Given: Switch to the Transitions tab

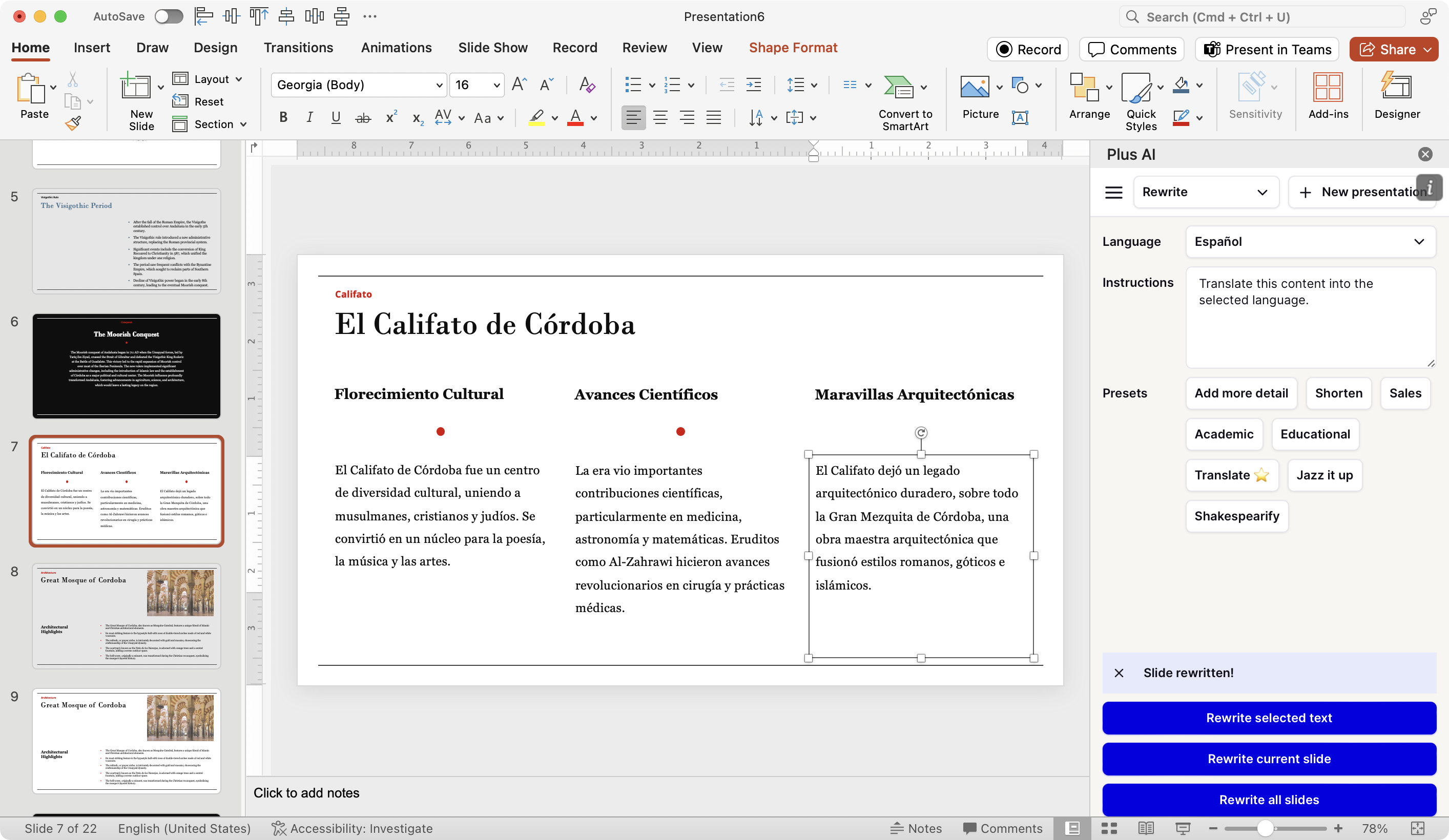Looking at the screenshot, I should coord(298,48).
